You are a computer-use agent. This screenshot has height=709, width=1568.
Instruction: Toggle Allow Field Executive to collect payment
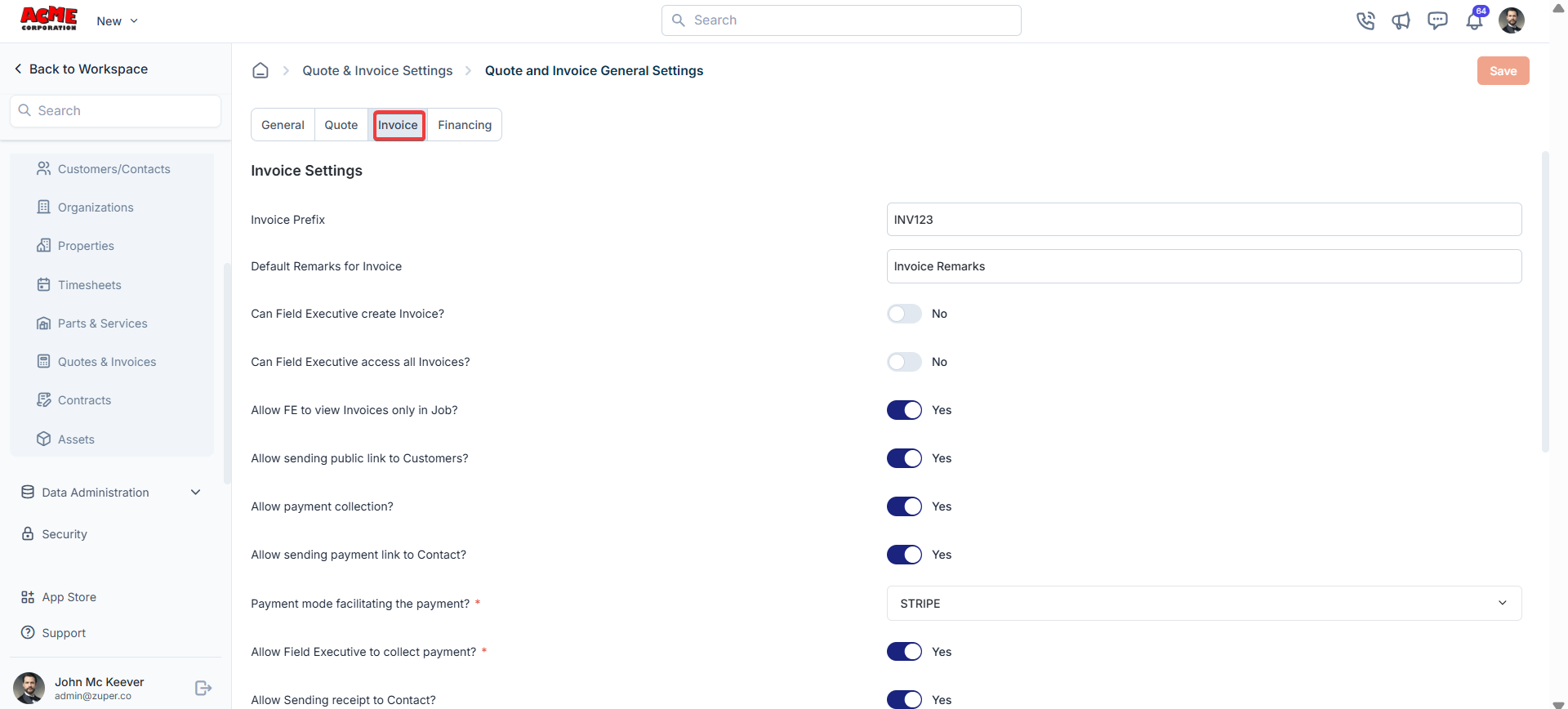click(904, 651)
